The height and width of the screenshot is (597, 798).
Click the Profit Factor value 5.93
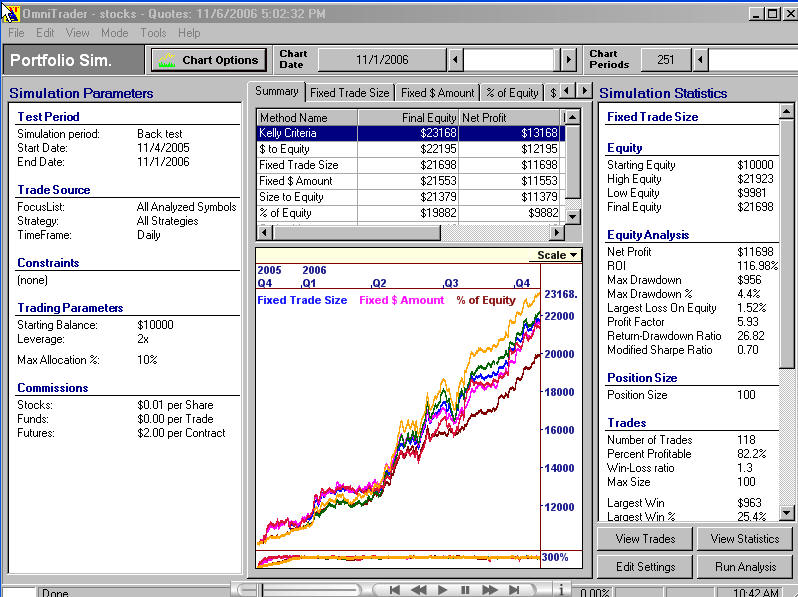(x=748, y=322)
